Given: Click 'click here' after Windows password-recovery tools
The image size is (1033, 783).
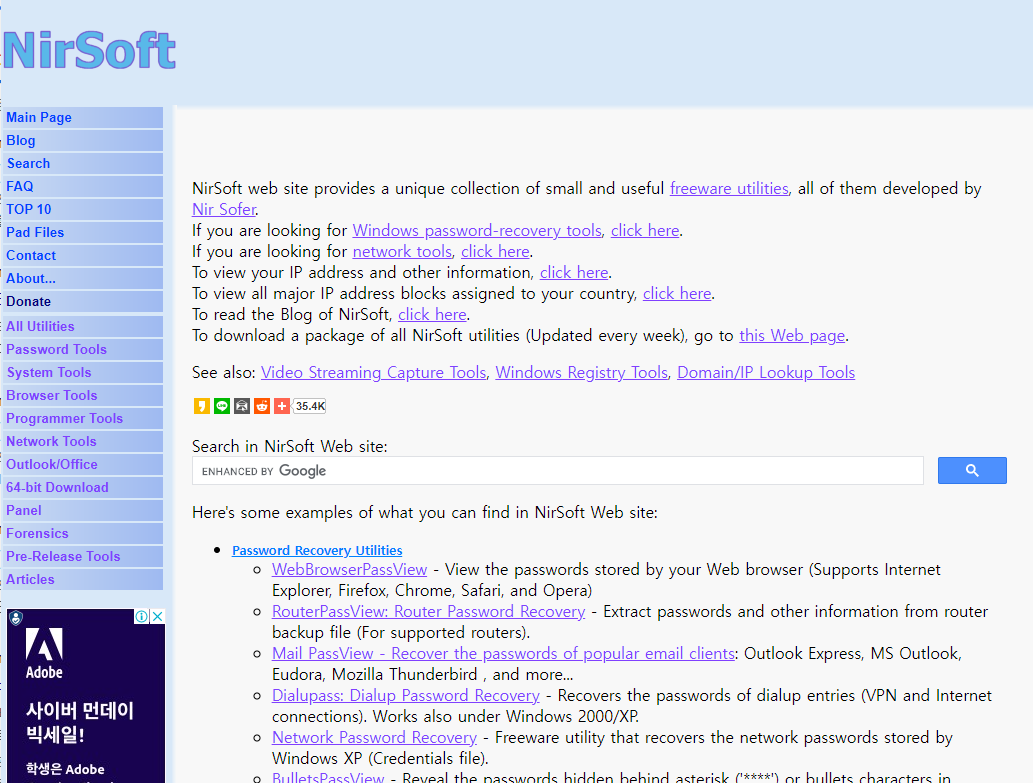Looking at the screenshot, I should click(x=645, y=230).
